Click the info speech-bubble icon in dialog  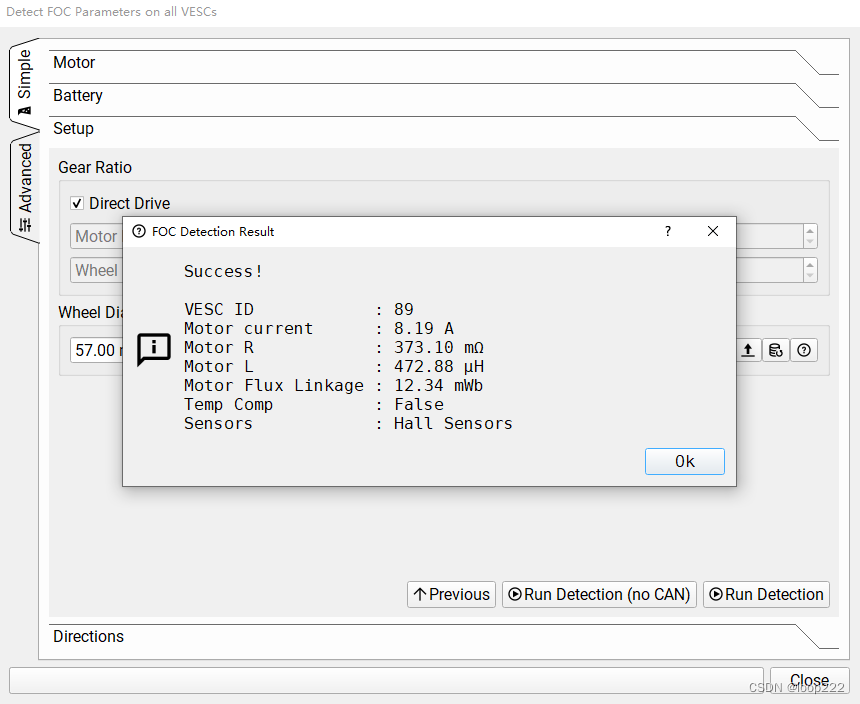point(154,349)
